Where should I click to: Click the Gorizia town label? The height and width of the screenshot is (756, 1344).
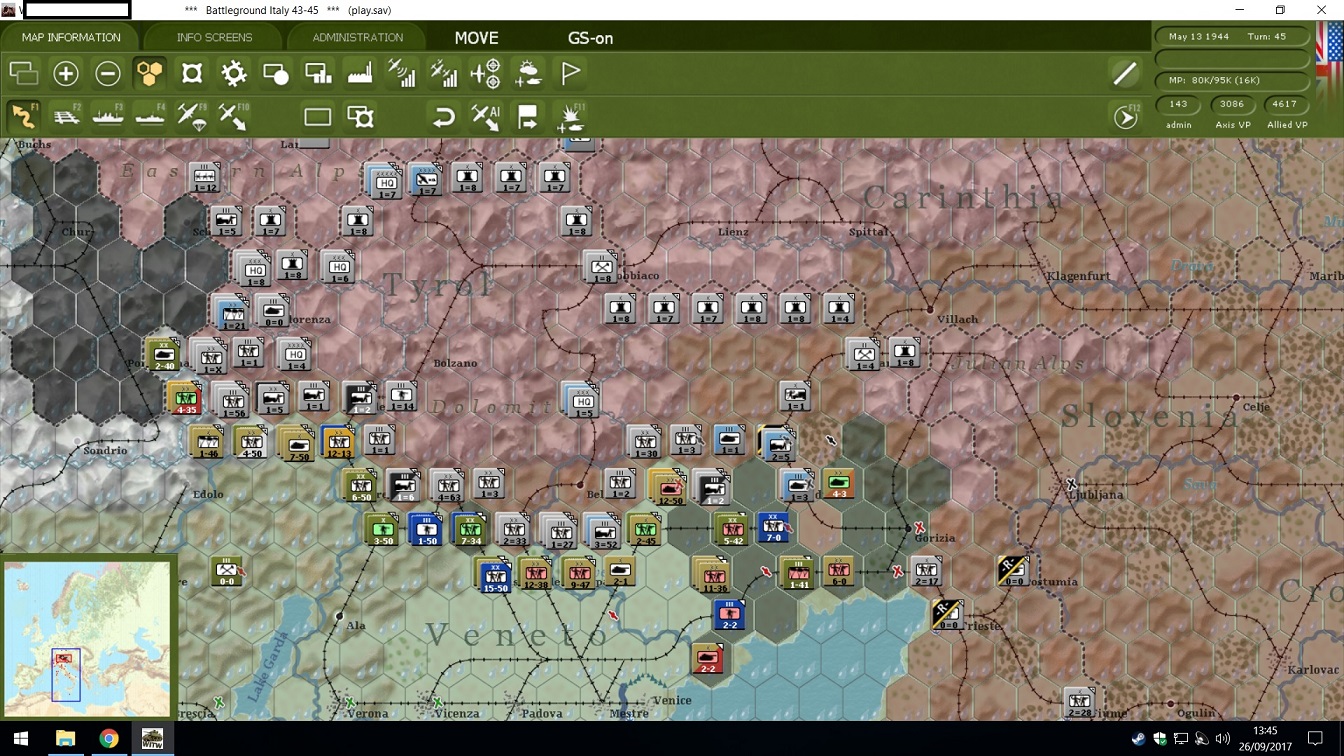[935, 538]
